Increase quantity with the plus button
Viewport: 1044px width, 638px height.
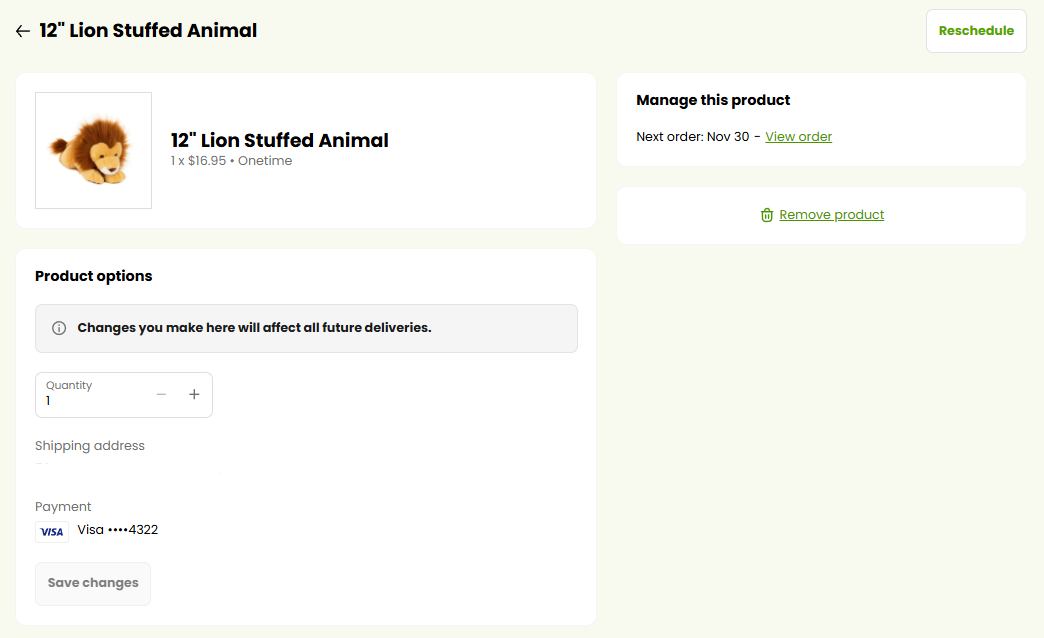point(194,395)
